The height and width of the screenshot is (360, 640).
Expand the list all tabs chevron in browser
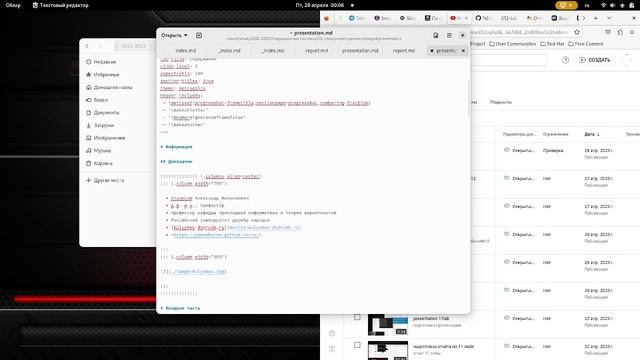tap(609, 18)
